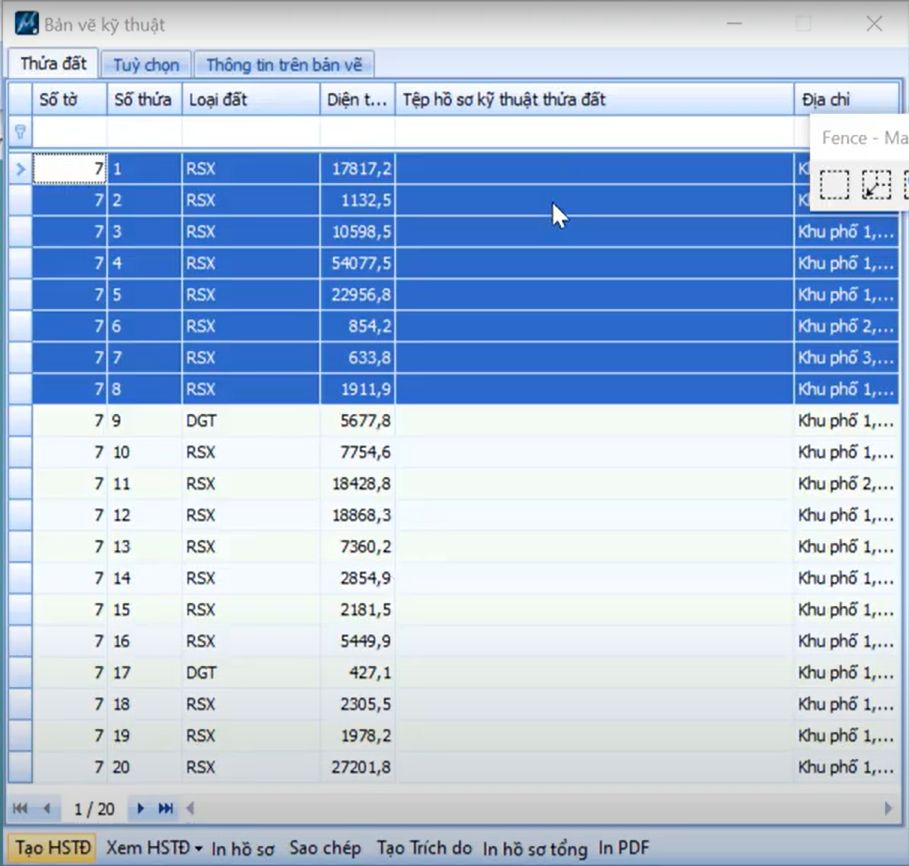The image size is (909, 866).
Task: Jump to last page in pager
Action: pyautogui.click(x=166, y=808)
